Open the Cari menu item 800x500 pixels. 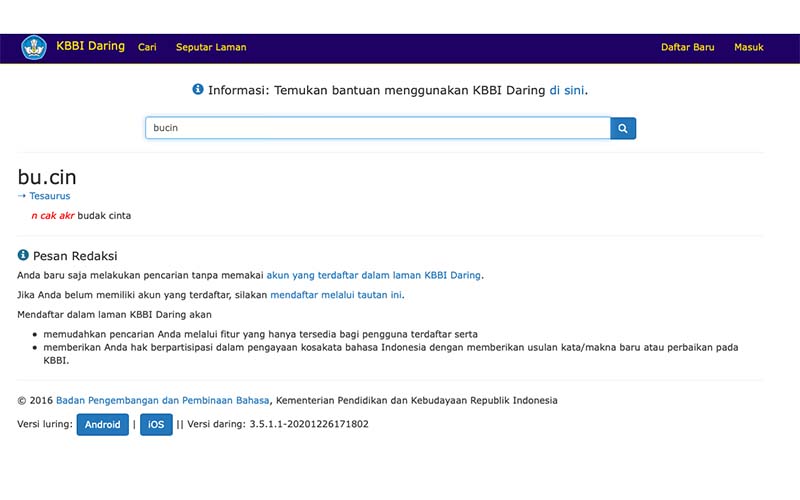147,47
